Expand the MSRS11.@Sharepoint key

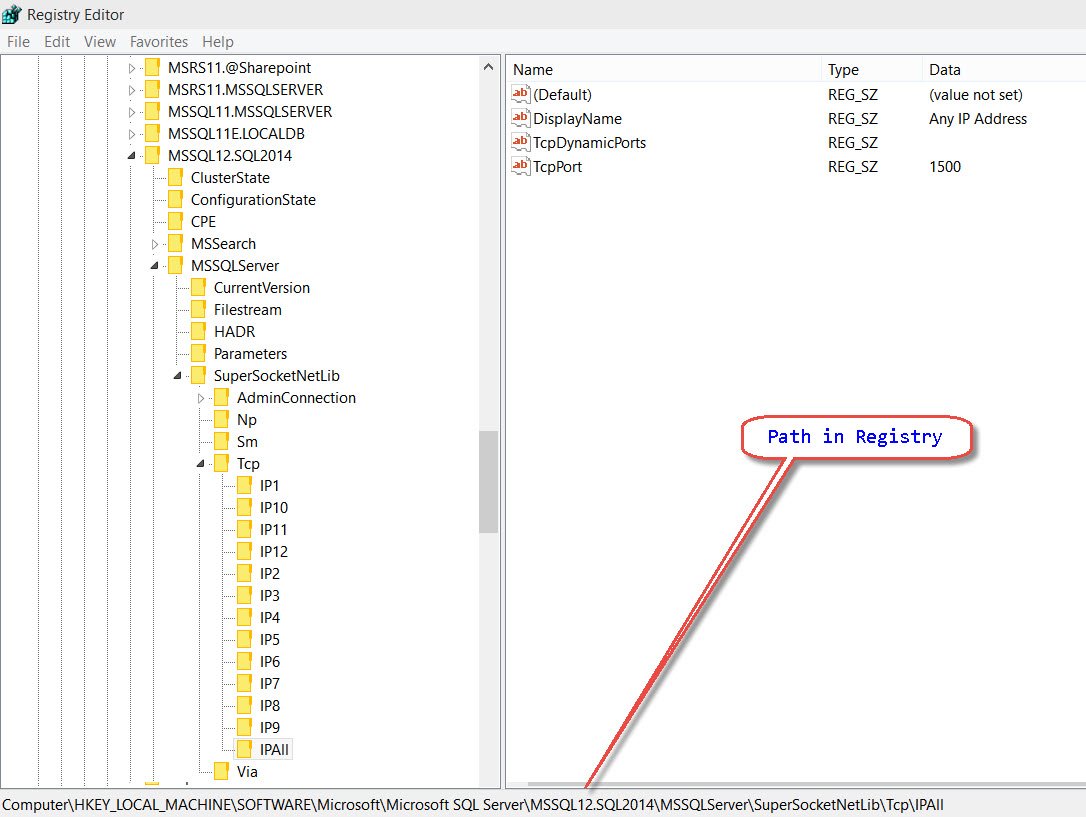pos(132,68)
